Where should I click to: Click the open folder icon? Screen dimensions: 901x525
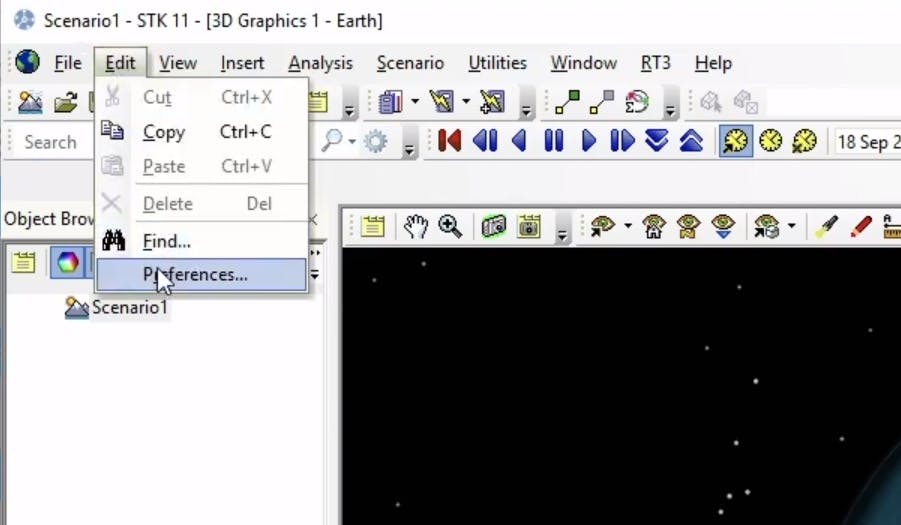coord(66,103)
